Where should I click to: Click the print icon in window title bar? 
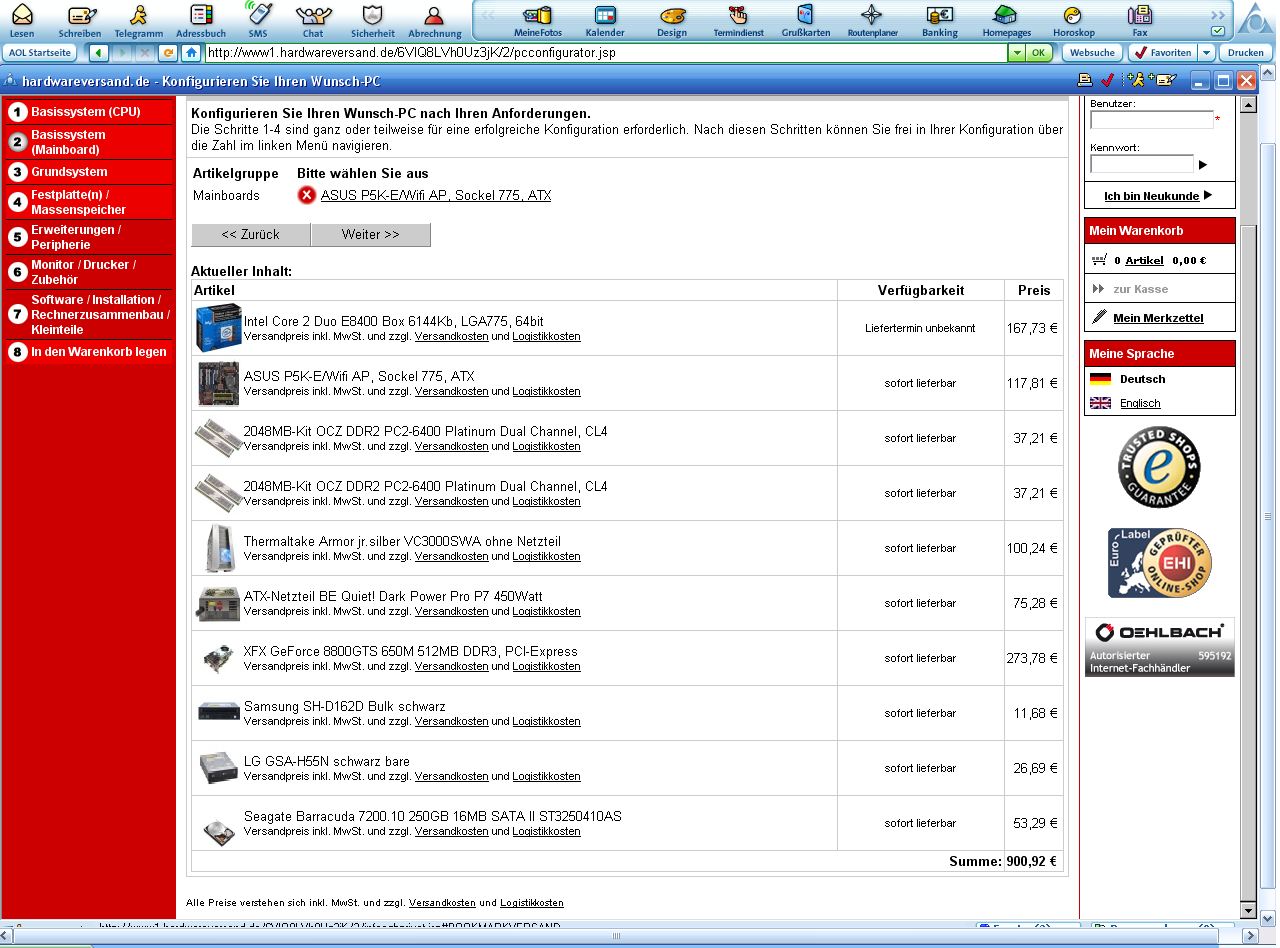click(1085, 80)
